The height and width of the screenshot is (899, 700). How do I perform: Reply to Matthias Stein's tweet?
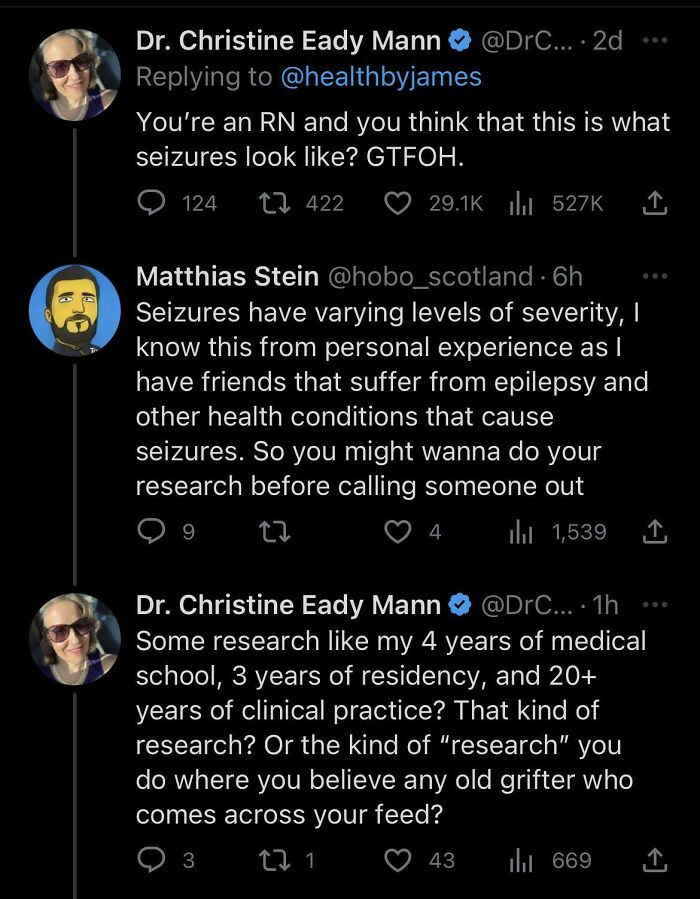(x=152, y=531)
